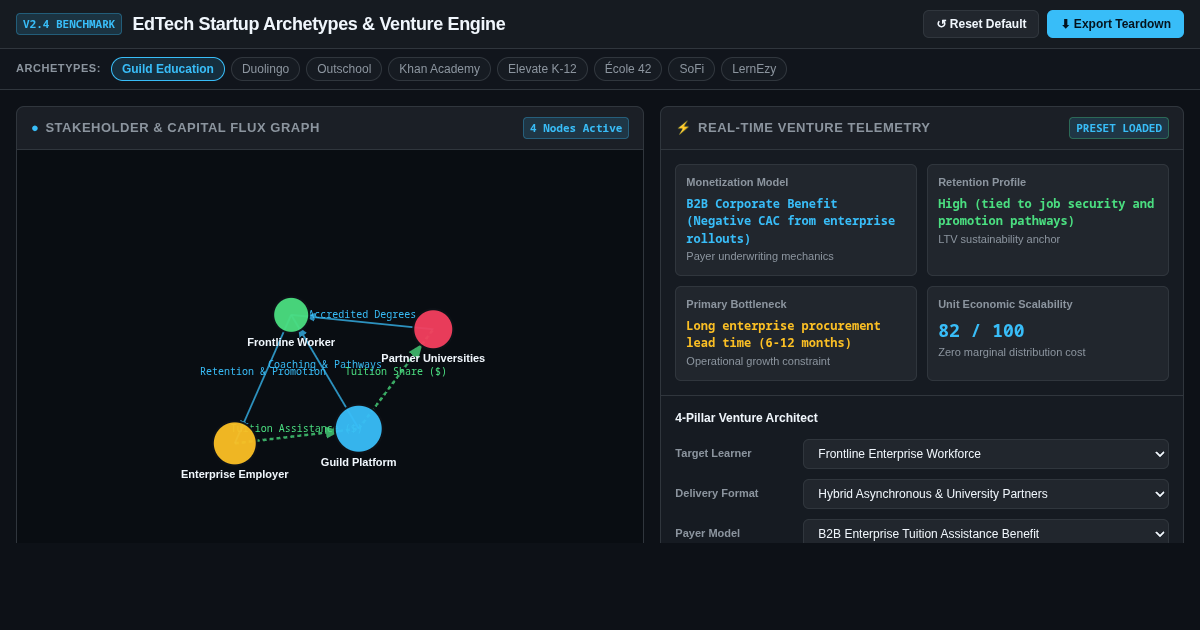Click the Accredited Degrees edge label
The height and width of the screenshot is (630, 1200).
[x=363, y=315]
